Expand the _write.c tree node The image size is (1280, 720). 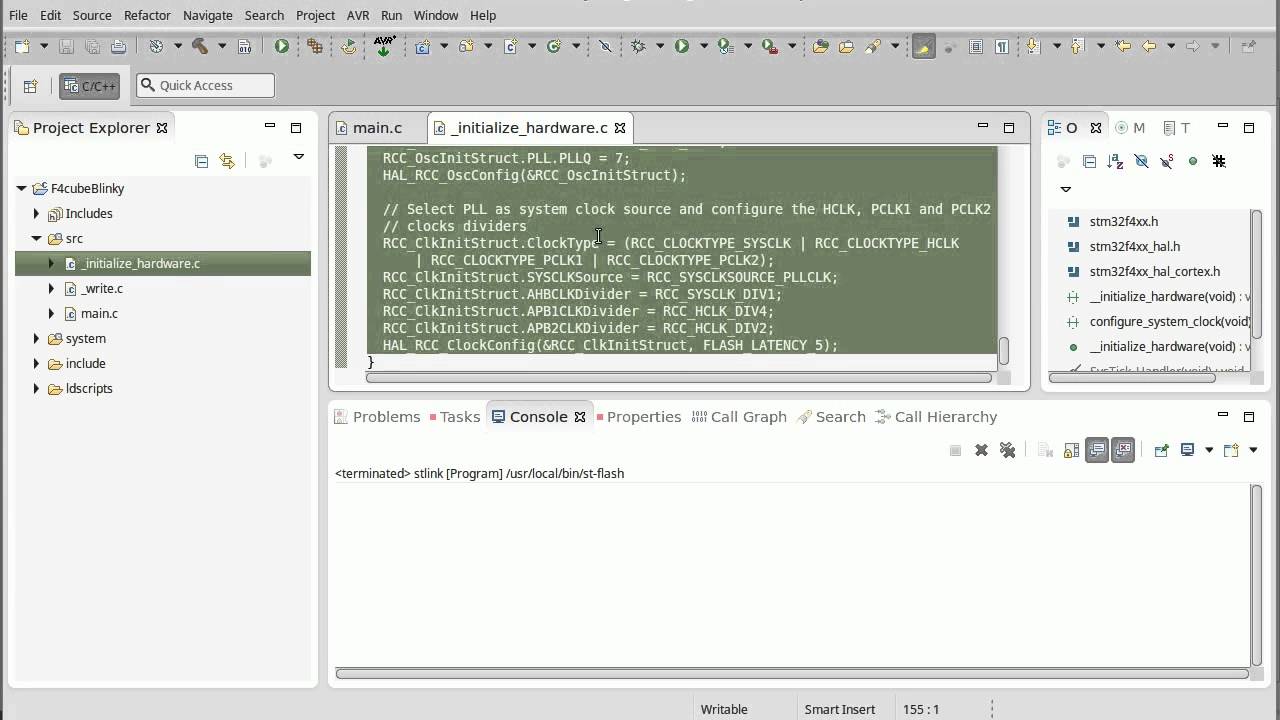pyautogui.click(x=51, y=288)
